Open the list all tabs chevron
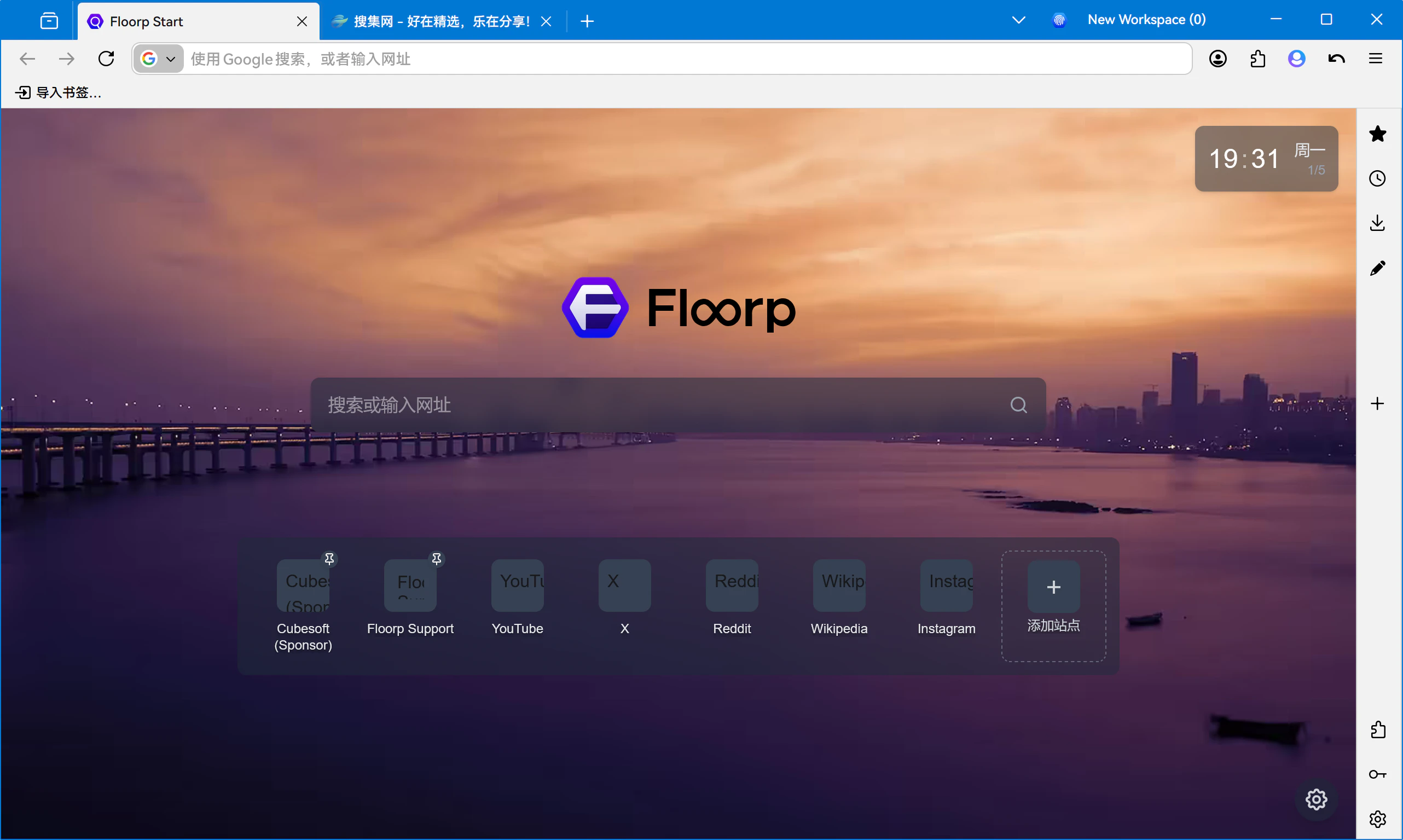The image size is (1403, 840). pos(1018,20)
